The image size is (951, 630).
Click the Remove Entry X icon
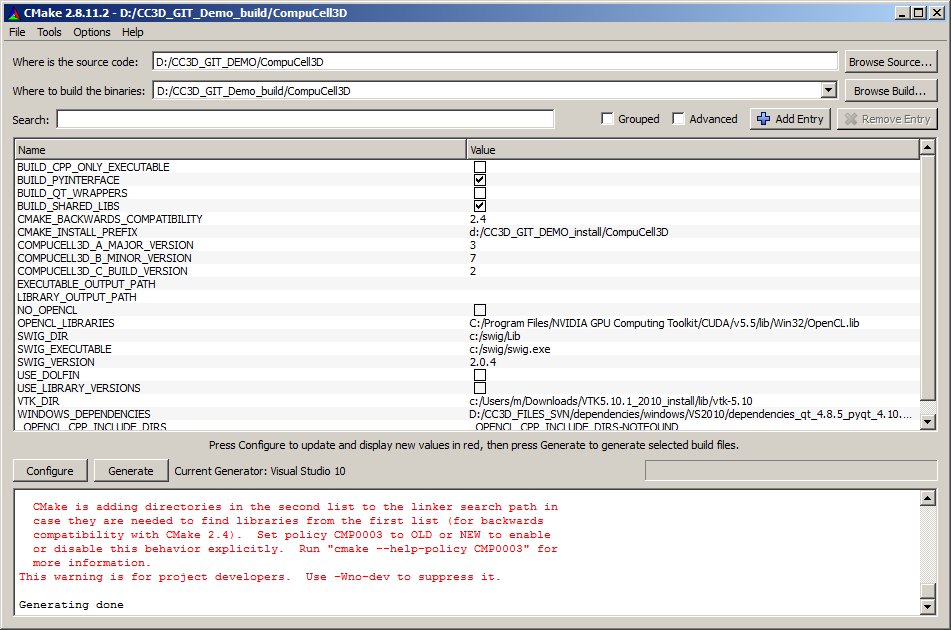click(851, 119)
